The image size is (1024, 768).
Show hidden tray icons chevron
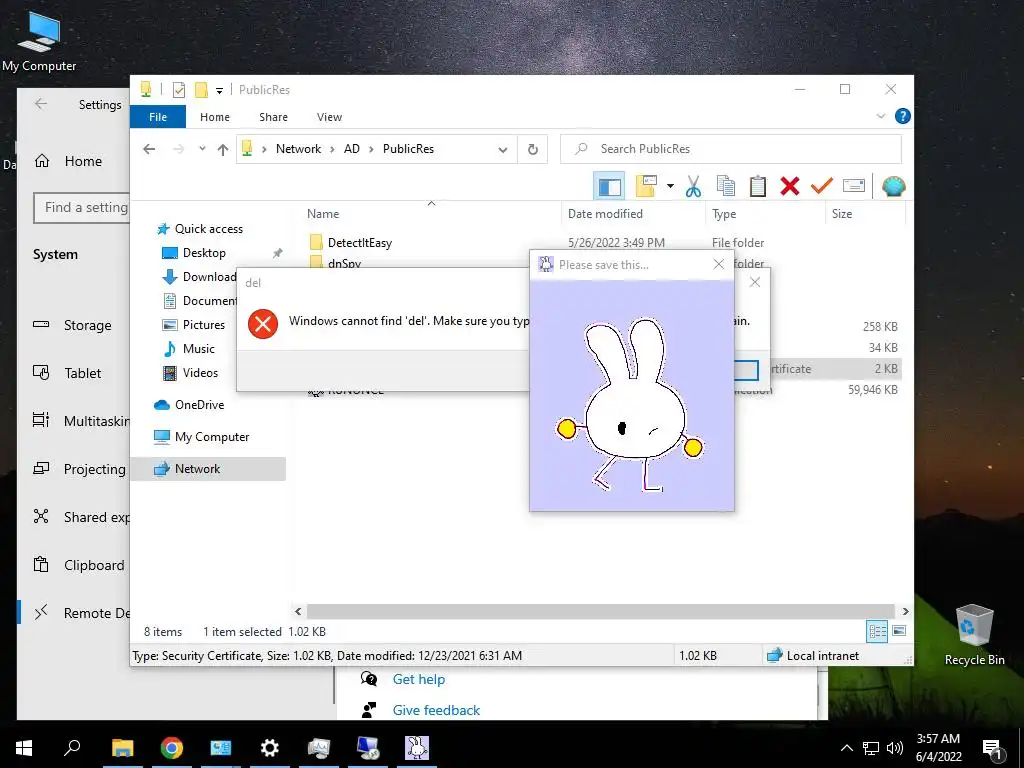pyautogui.click(x=846, y=748)
